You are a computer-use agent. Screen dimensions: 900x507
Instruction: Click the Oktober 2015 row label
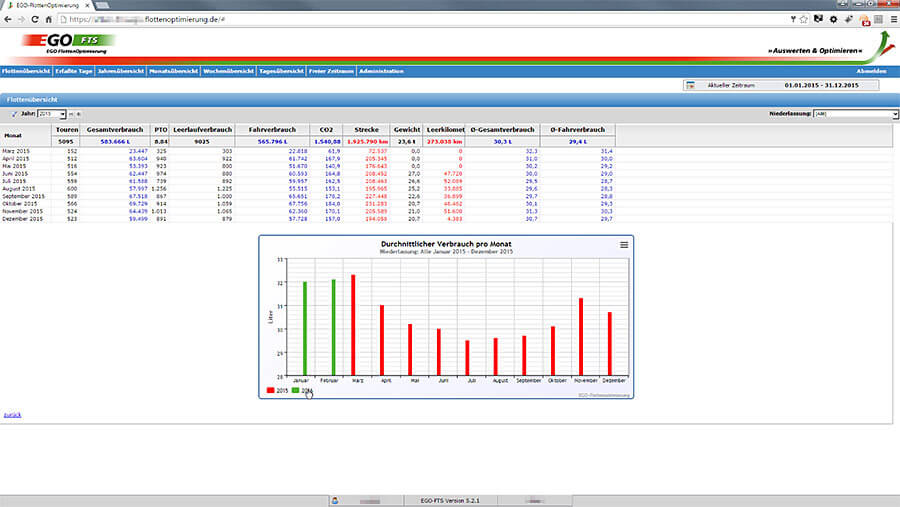20,204
